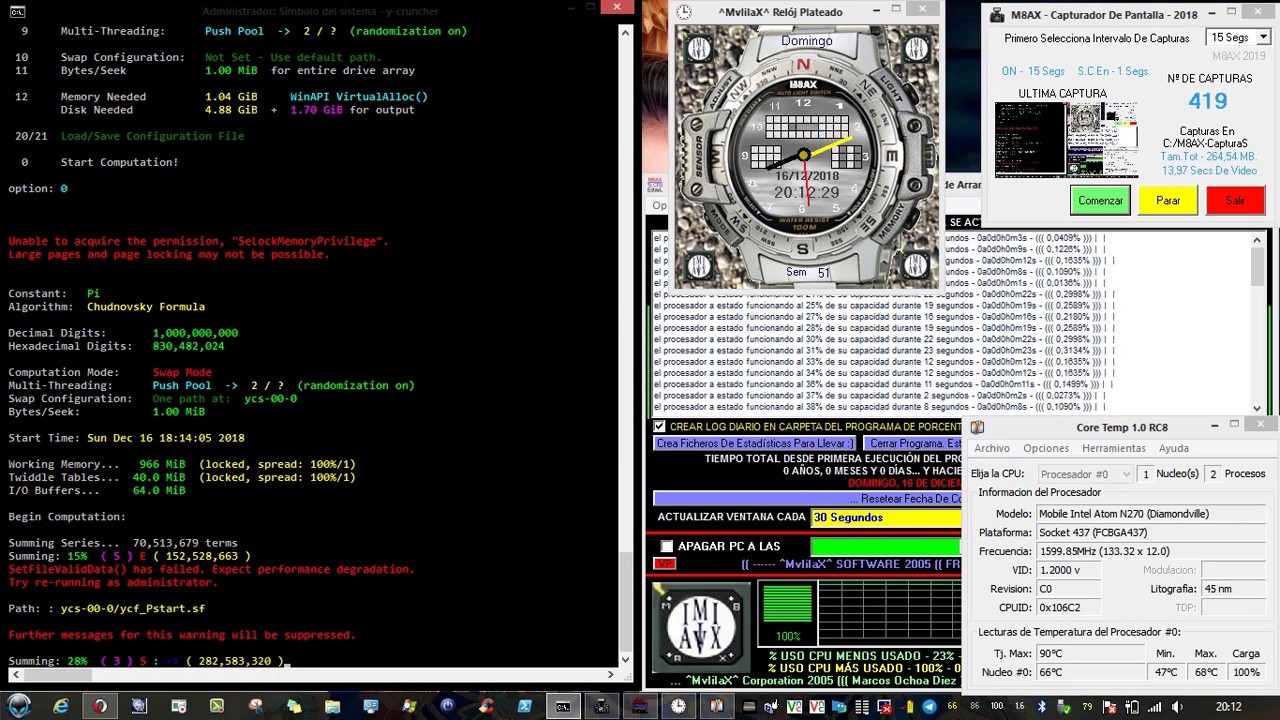Click the Cerrar Programa button
The width and height of the screenshot is (1280, 720).
coord(913,443)
